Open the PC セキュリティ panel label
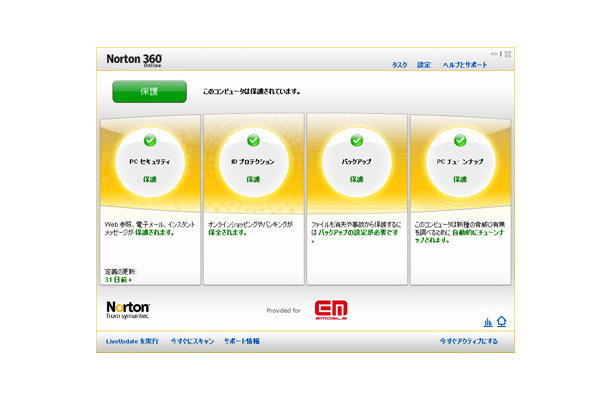The width and height of the screenshot is (610, 400). [150, 161]
